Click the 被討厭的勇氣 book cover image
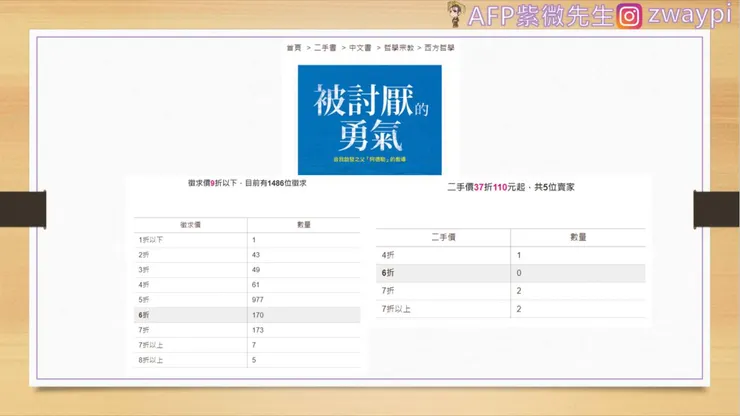Viewport: 740px width, 416px height. tap(370, 120)
